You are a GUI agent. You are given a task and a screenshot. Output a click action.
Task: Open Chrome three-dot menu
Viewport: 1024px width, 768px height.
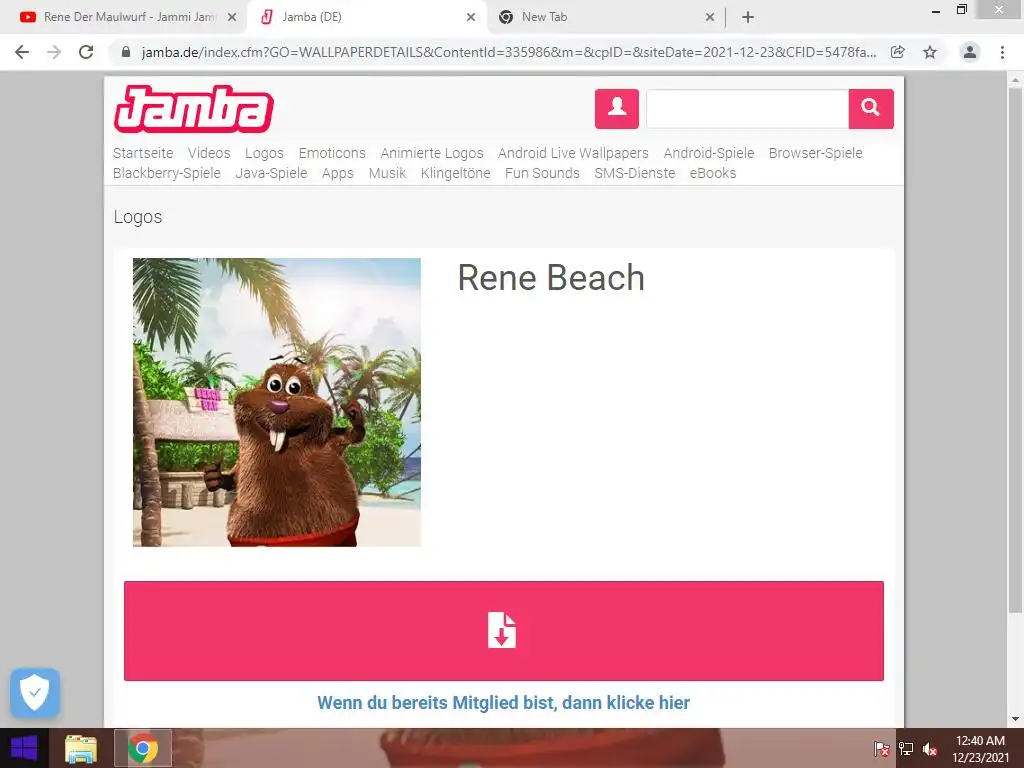click(x=1002, y=52)
